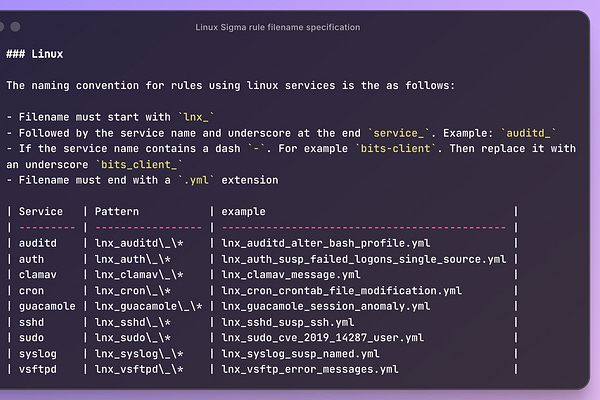This screenshot has height=400, width=600.
Task: Click the 'guacamole' service cell
Action: [x=47, y=307]
